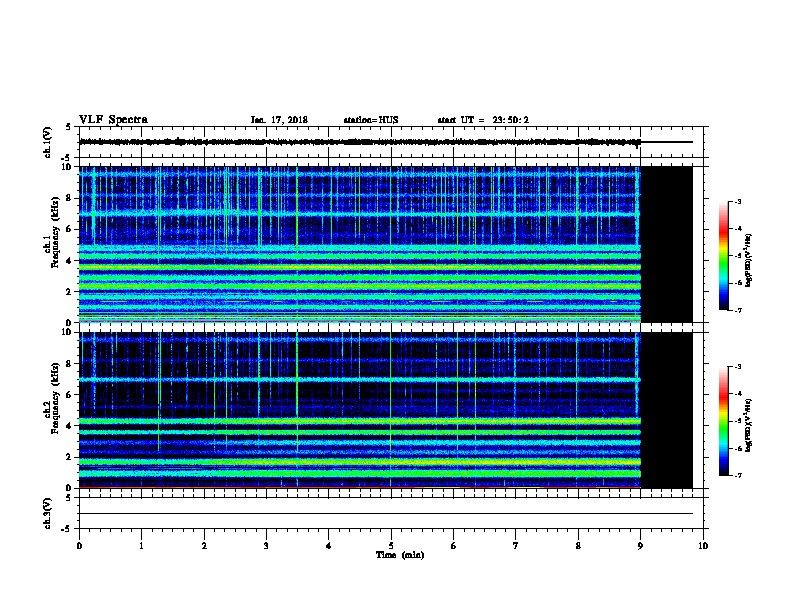Image resolution: width=792 pixels, height=612 pixels.
Task: Click the ch.2 color scale bar
Action: pyautogui.click(x=723, y=421)
